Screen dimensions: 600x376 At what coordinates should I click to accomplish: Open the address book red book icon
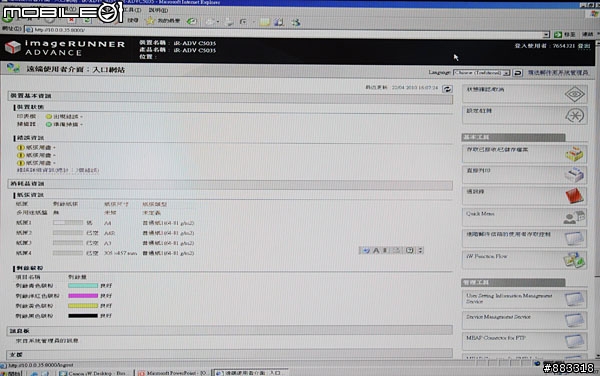pos(574,196)
